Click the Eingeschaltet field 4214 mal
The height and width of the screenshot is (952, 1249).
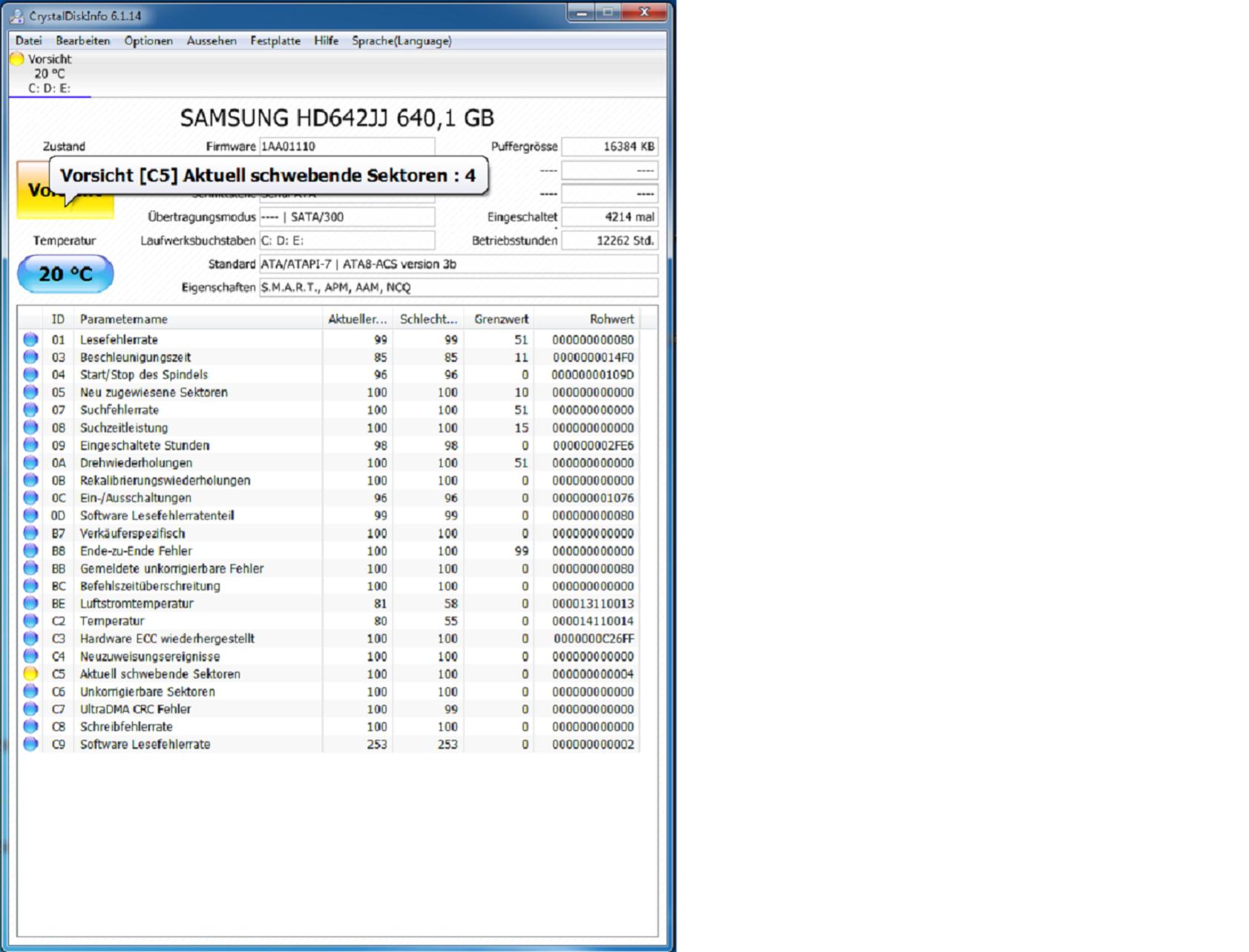click(x=609, y=217)
